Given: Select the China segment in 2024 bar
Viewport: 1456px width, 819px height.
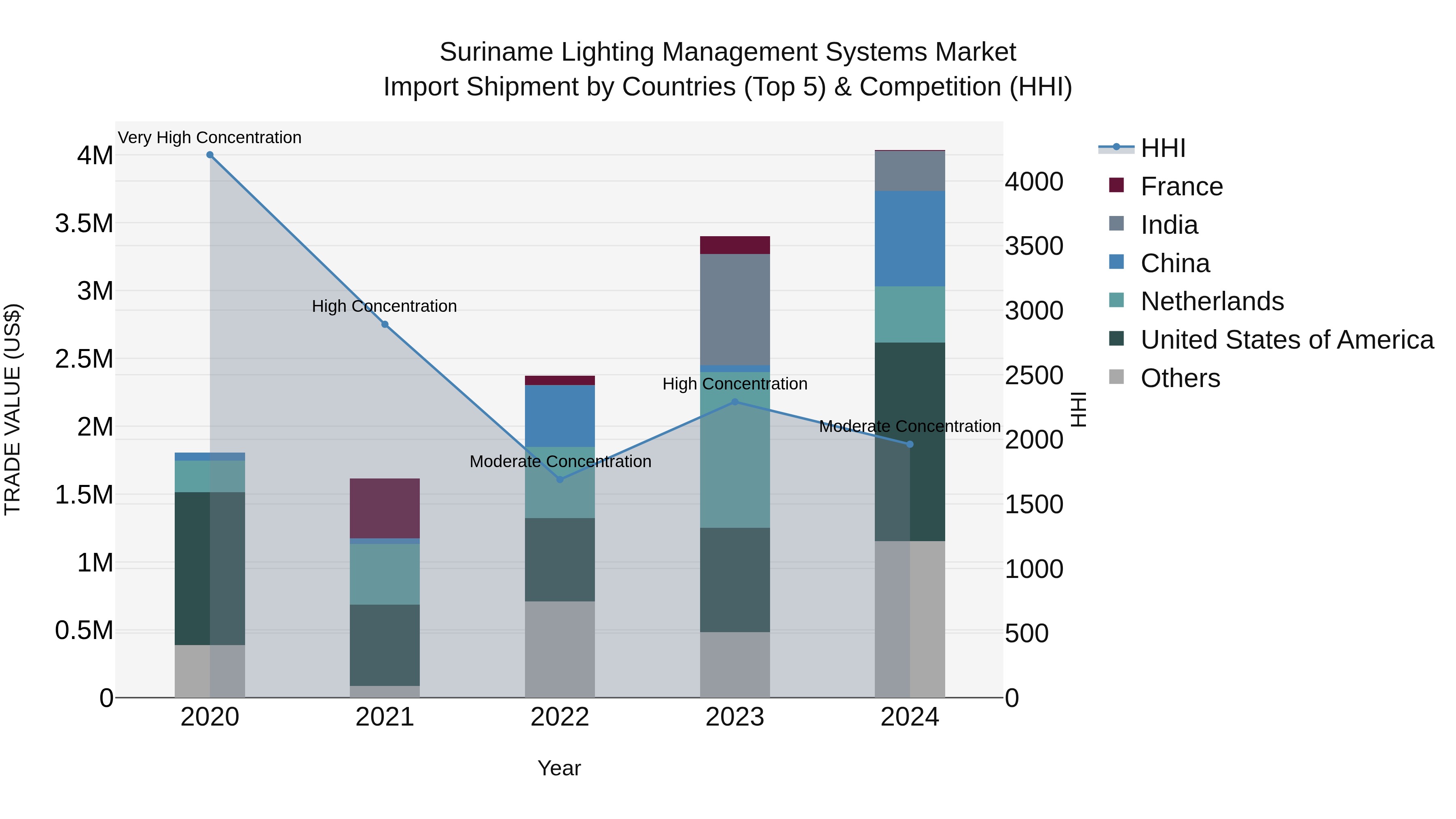Looking at the screenshot, I should [x=910, y=239].
